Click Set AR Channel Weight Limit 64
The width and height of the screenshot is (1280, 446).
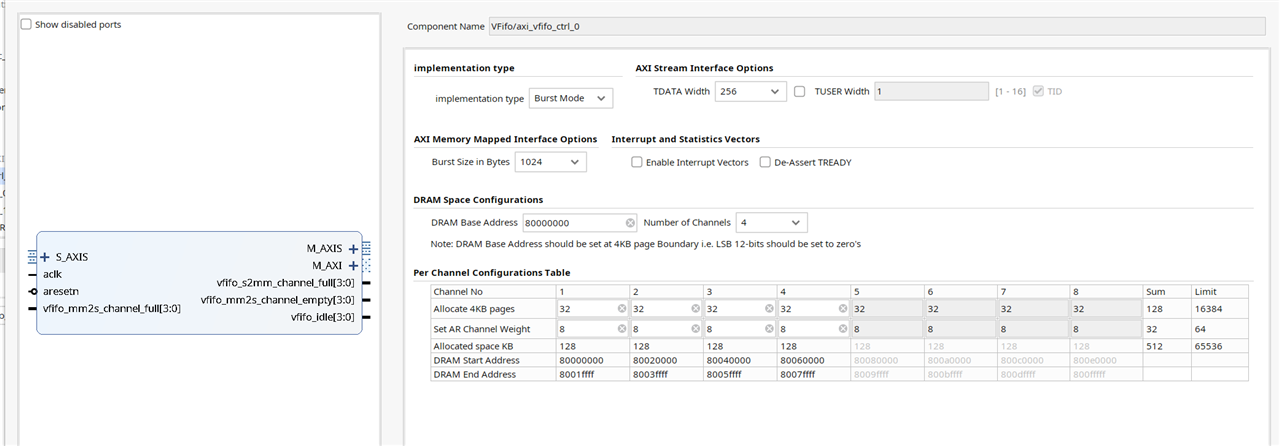point(1201,328)
